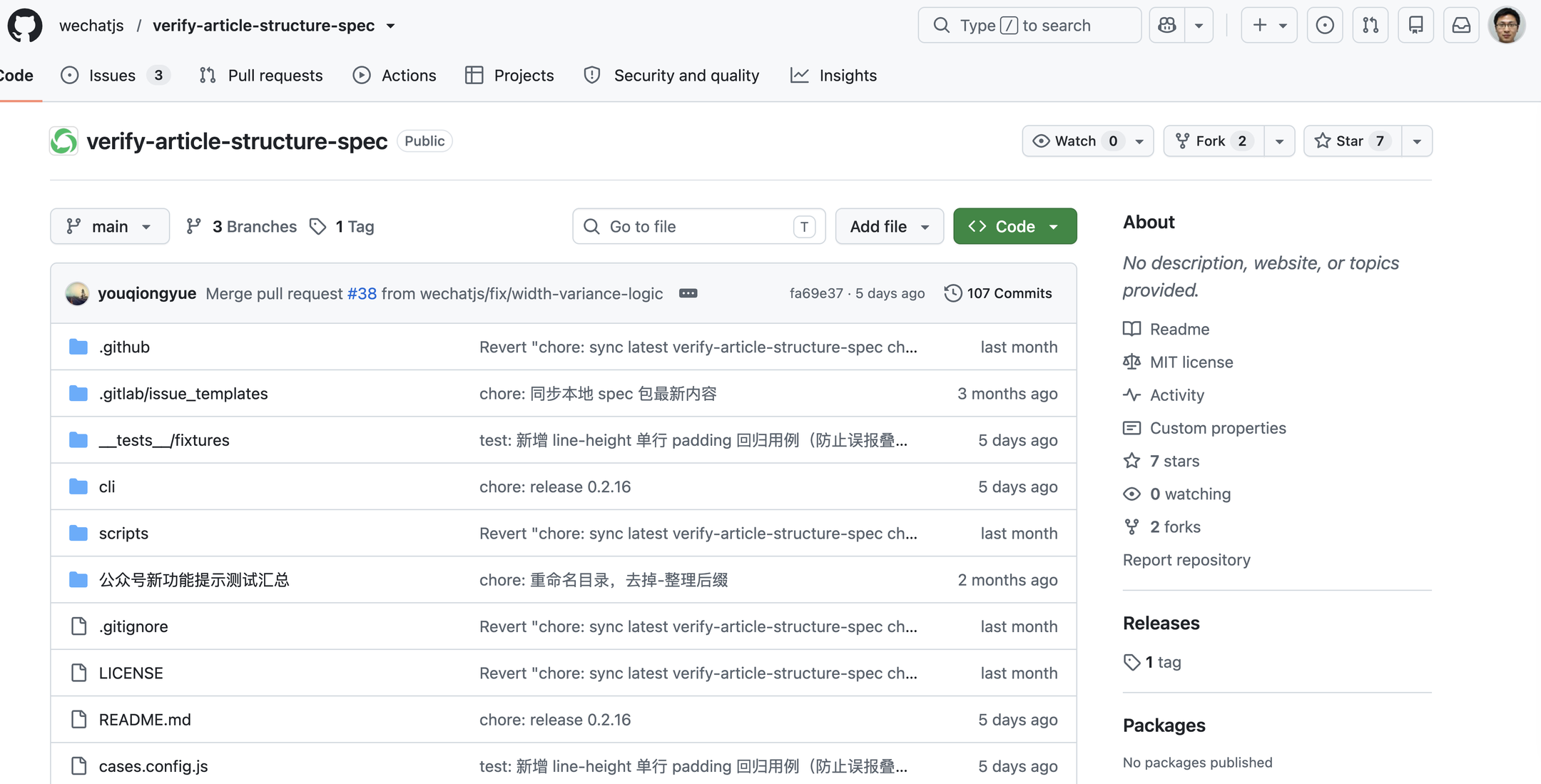Click the Go to file search field
Image resolution: width=1541 pixels, height=784 pixels.
click(699, 226)
